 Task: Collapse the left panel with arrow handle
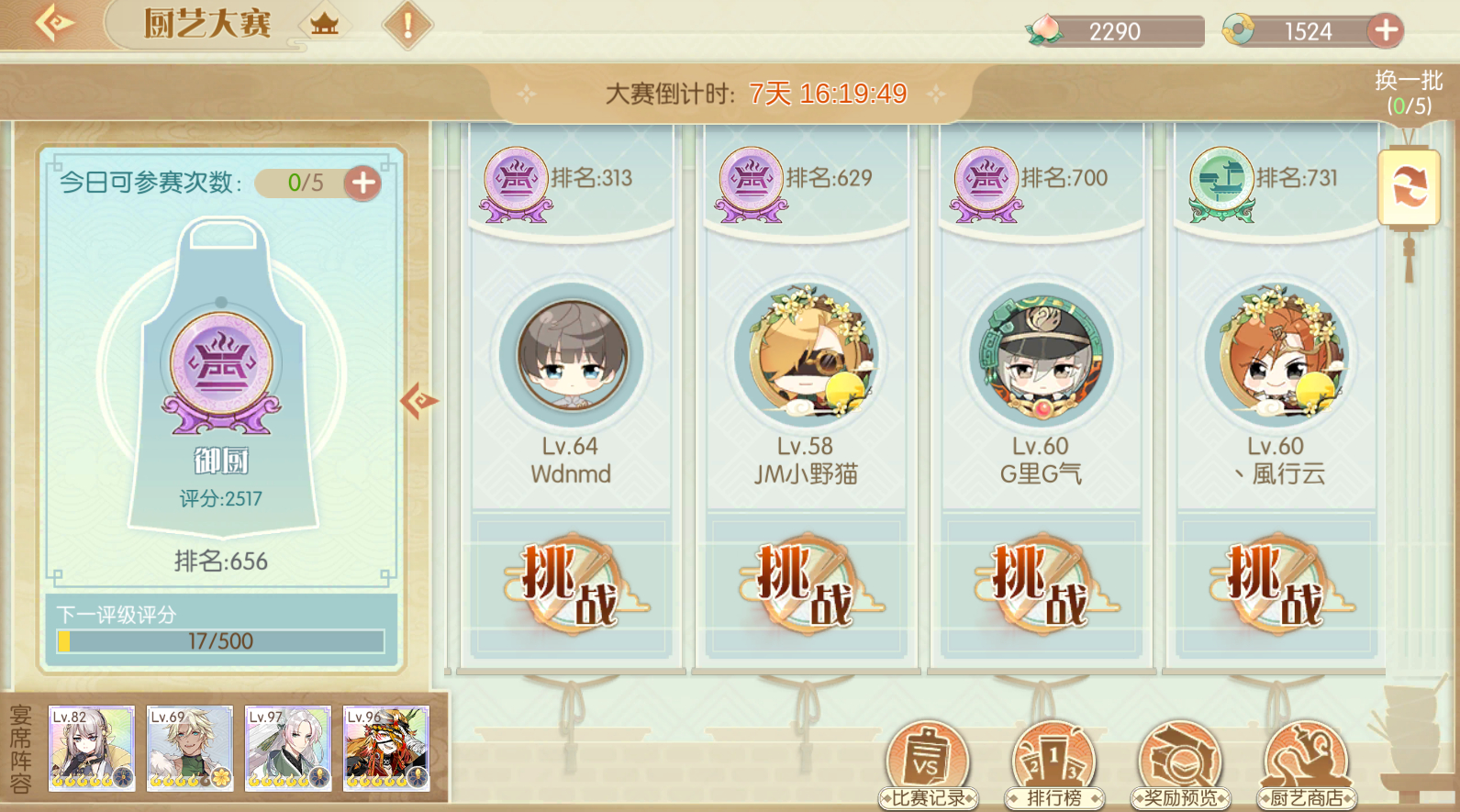pos(418,401)
